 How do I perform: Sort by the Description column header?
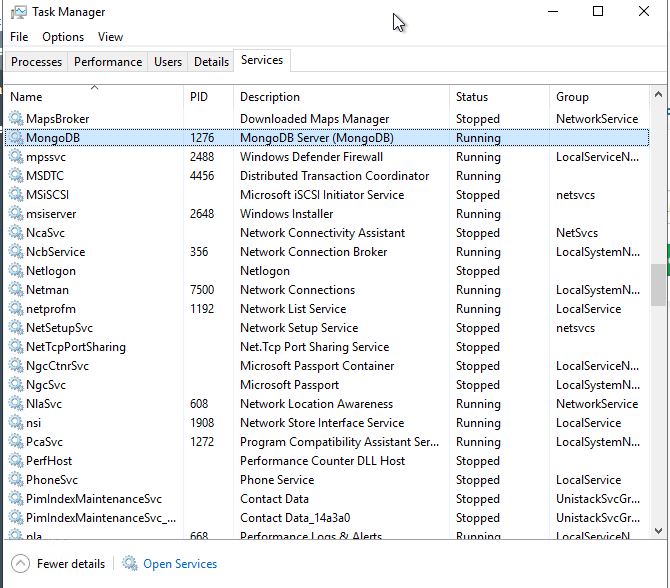pyautogui.click(x=341, y=97)
